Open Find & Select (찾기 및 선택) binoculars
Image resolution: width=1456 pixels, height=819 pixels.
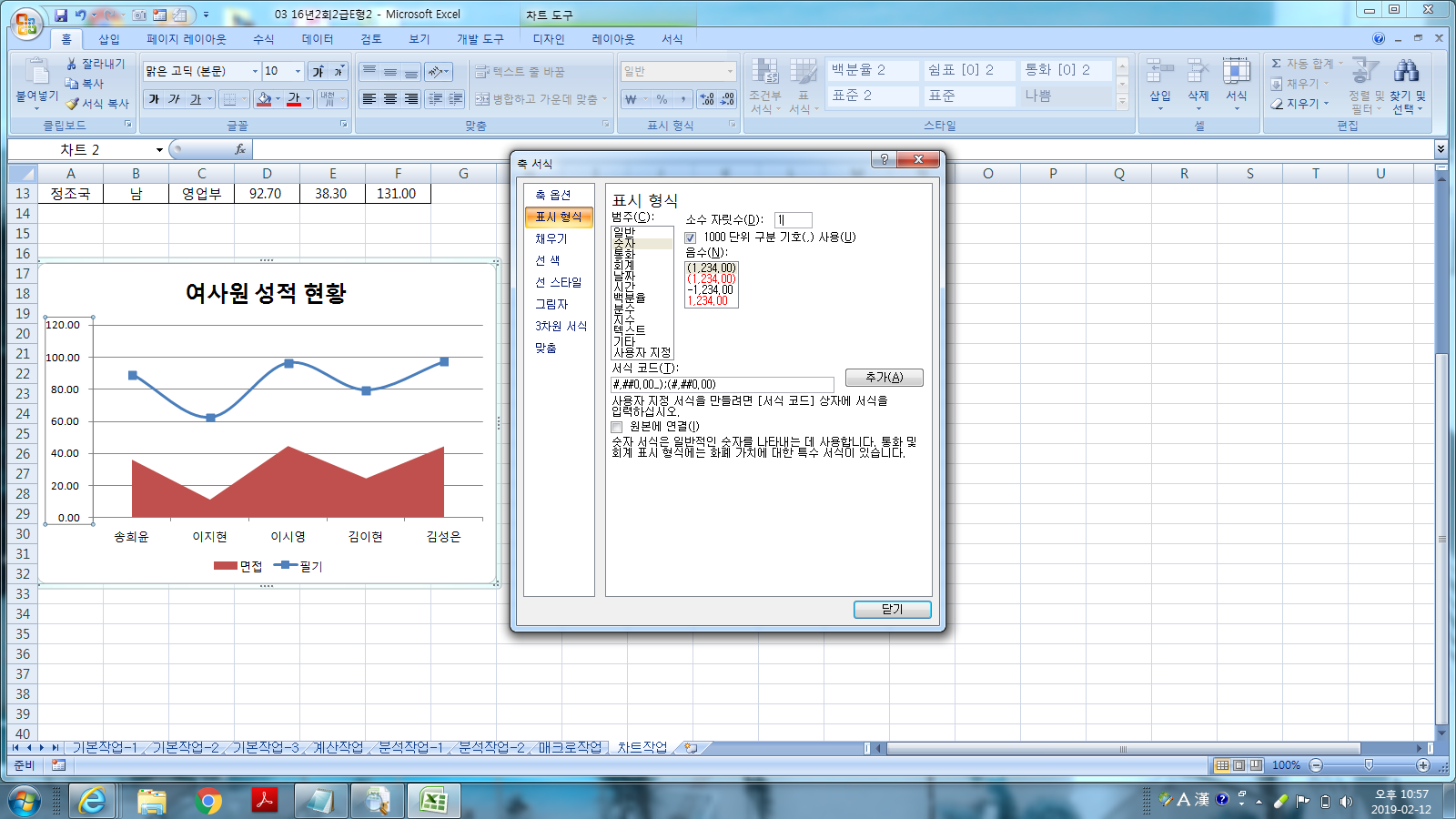1407,71
